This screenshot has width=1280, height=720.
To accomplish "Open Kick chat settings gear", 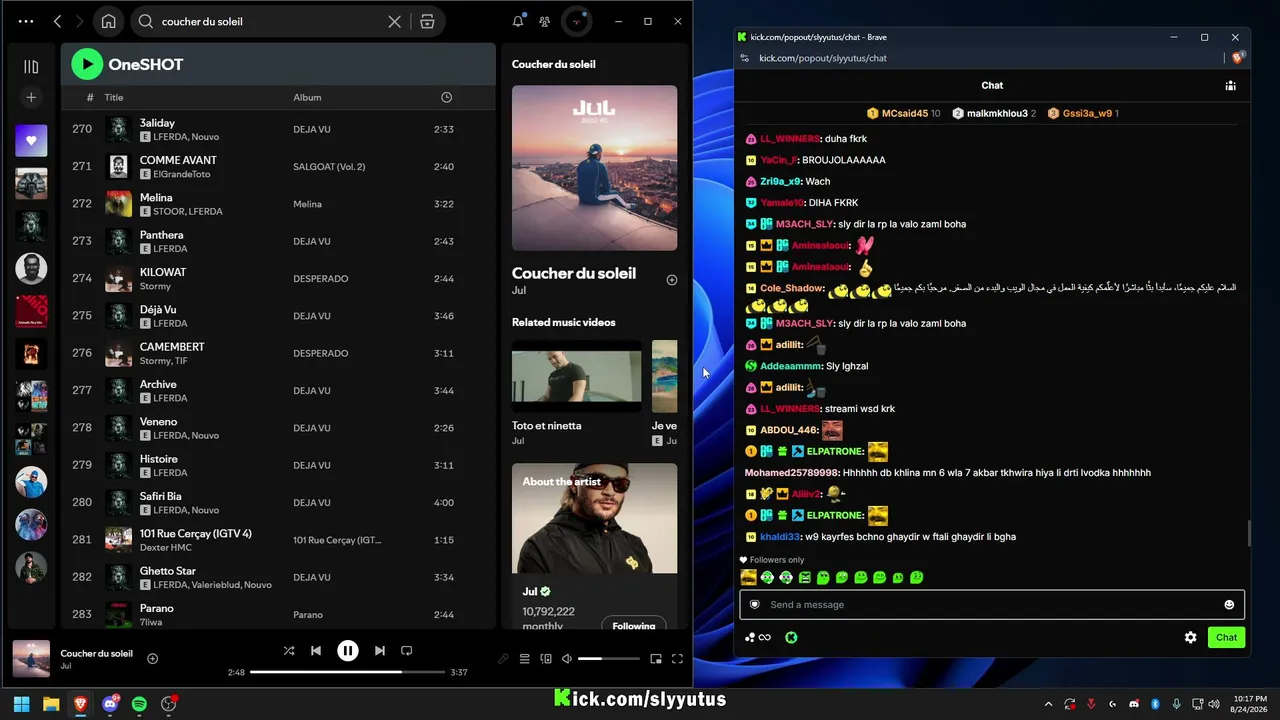I will point(1190,637).
